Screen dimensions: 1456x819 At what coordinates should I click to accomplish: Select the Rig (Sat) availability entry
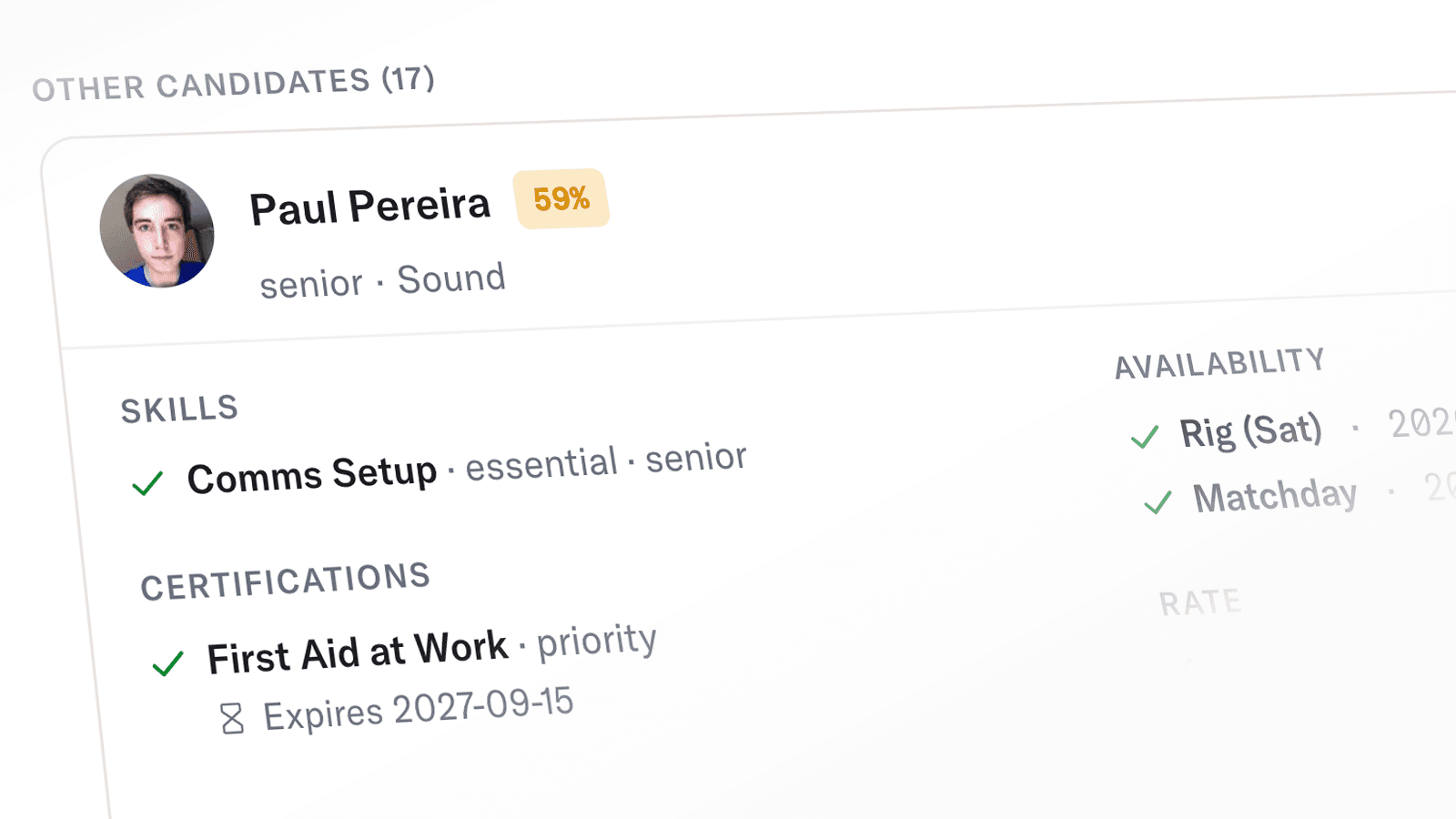[1250, 430]
